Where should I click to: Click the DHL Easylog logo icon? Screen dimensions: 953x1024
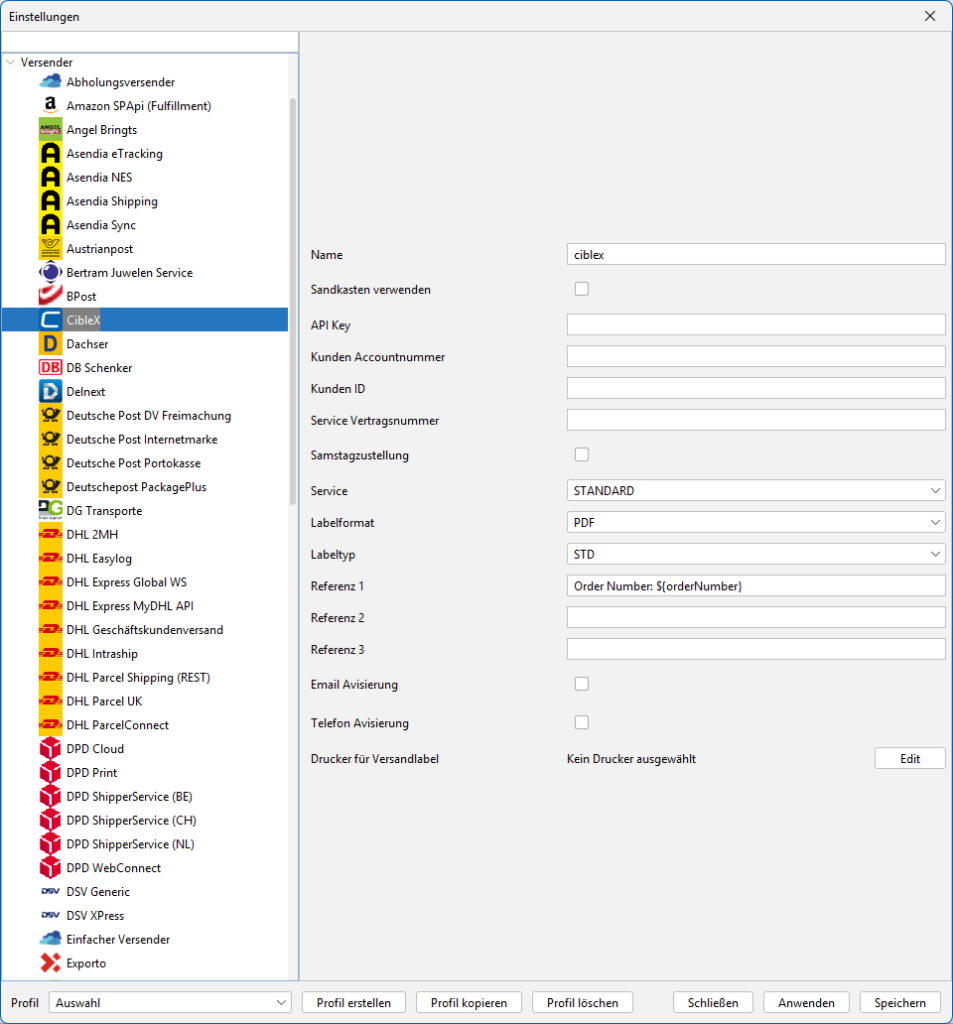click(x=50, y=558)
